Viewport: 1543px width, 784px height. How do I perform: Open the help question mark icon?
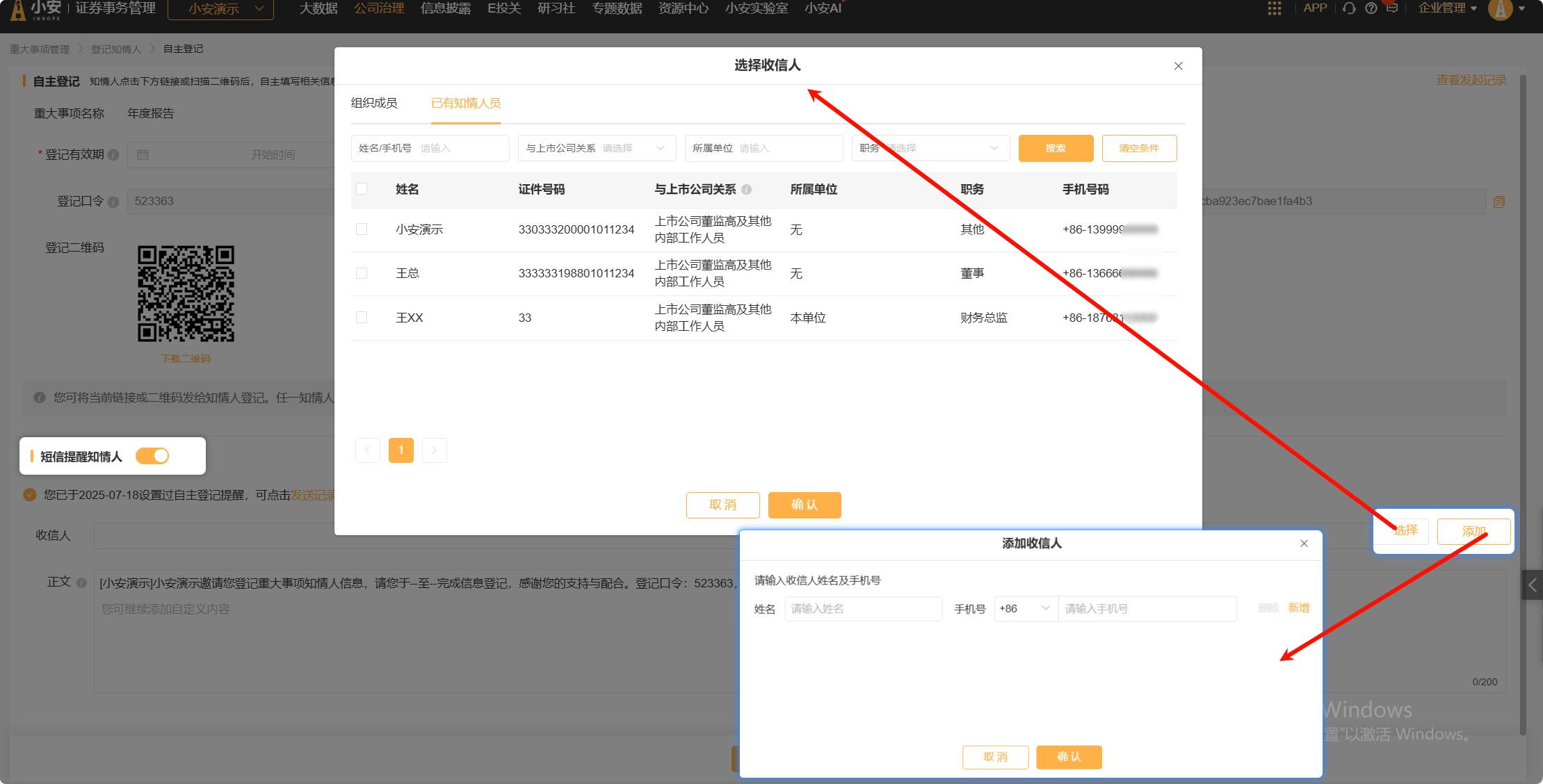[1371, 8]
